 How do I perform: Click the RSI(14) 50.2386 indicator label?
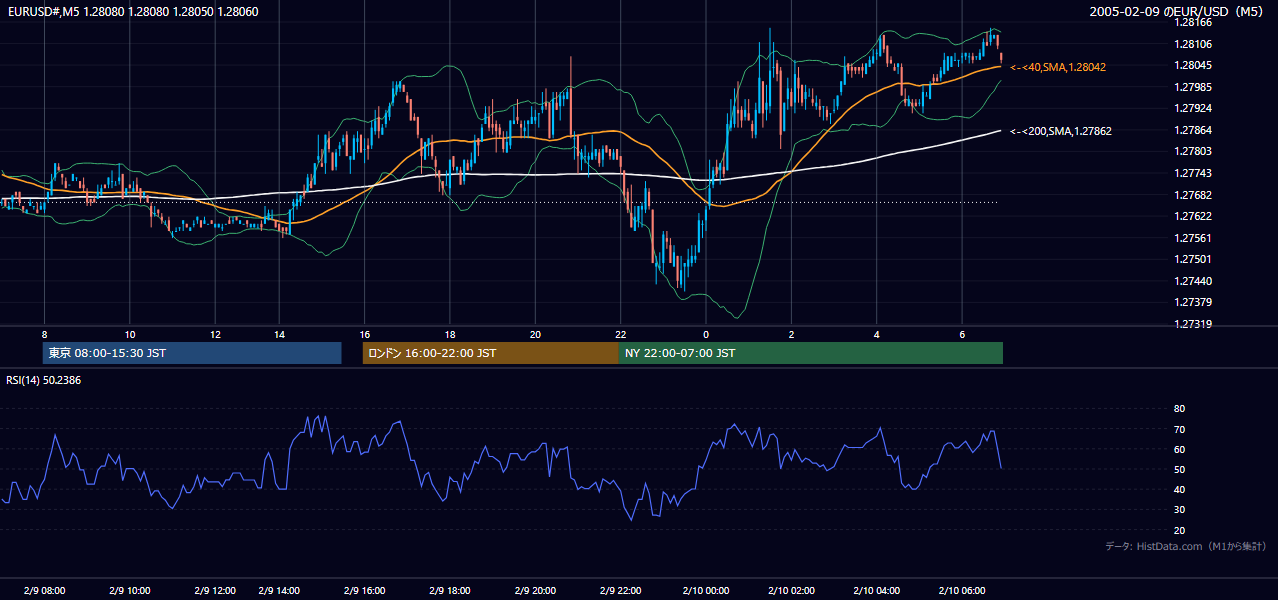44,380
